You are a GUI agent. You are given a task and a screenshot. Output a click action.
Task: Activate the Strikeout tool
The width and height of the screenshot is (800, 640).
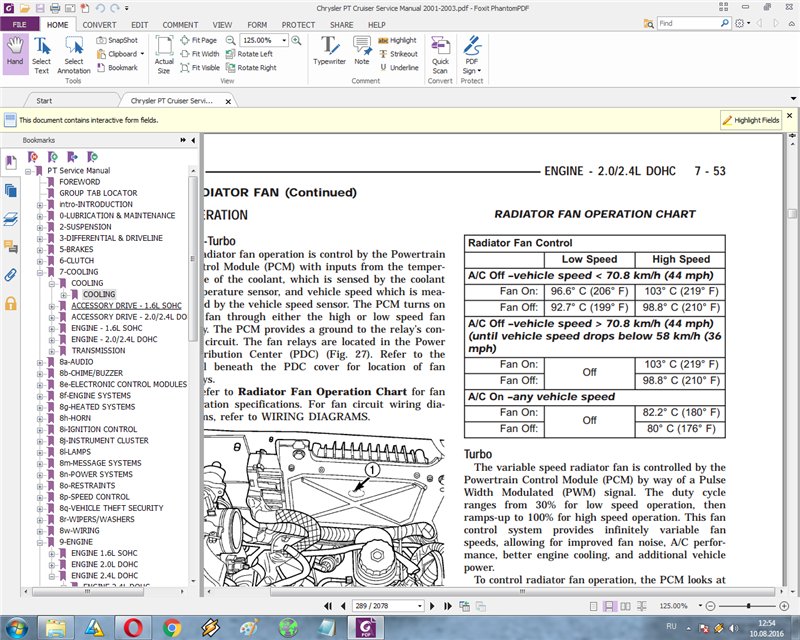[x=398, y=54]
